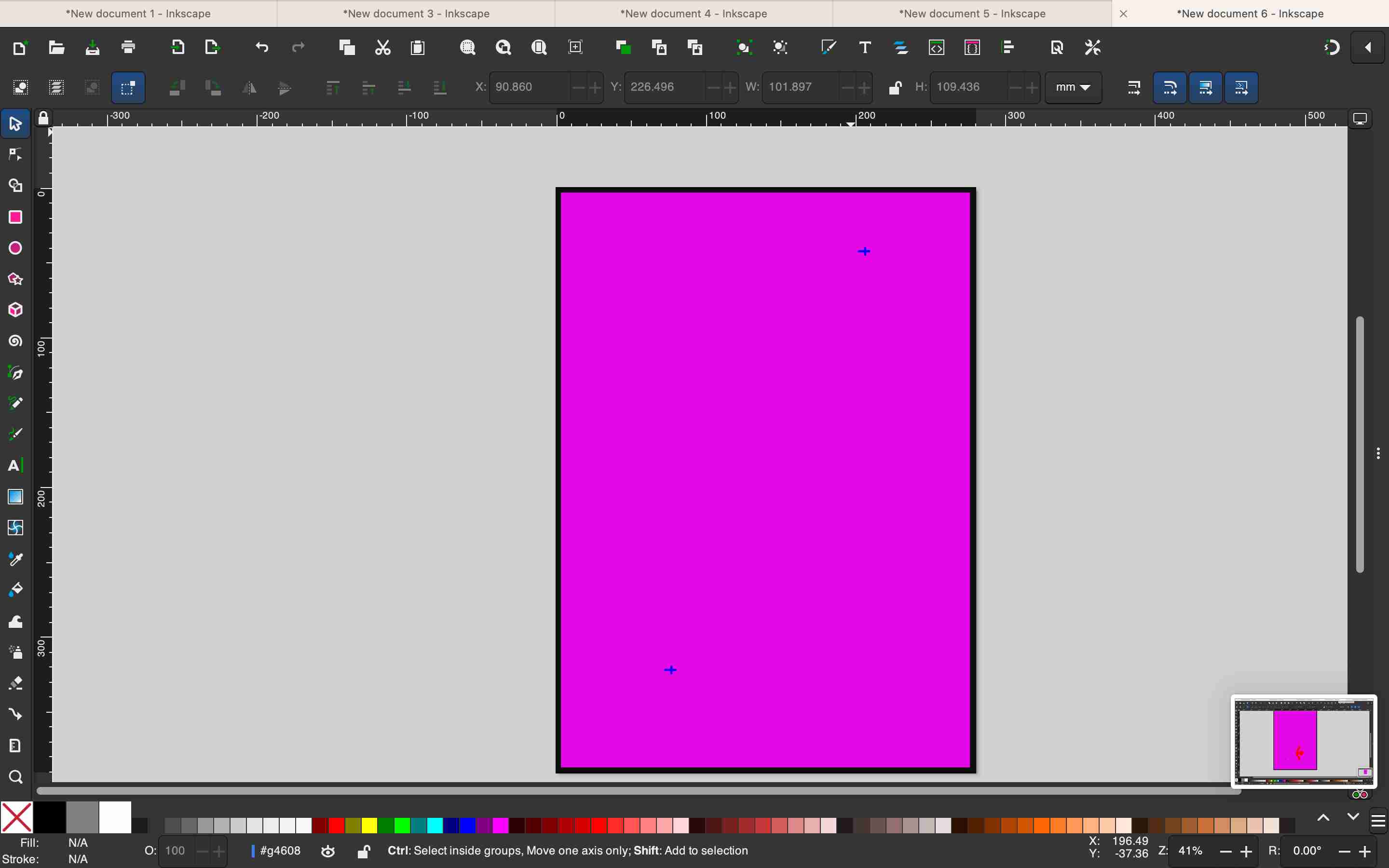
Task: Select the Ellipse tool
Action: (15, 248)
